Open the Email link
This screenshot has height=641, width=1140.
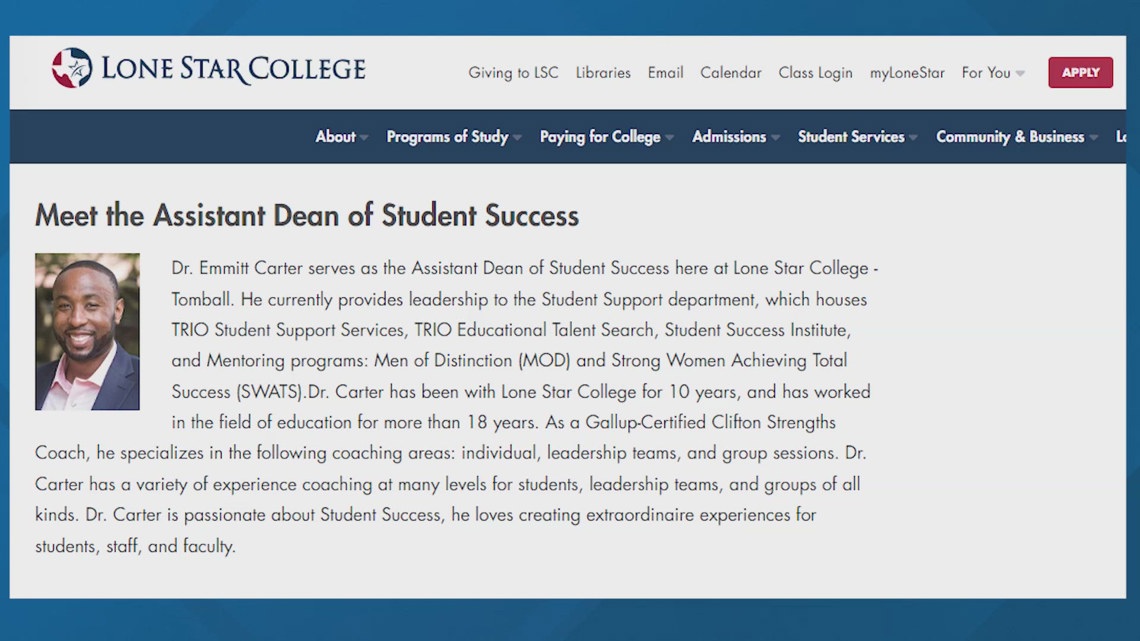coord(665,73)
